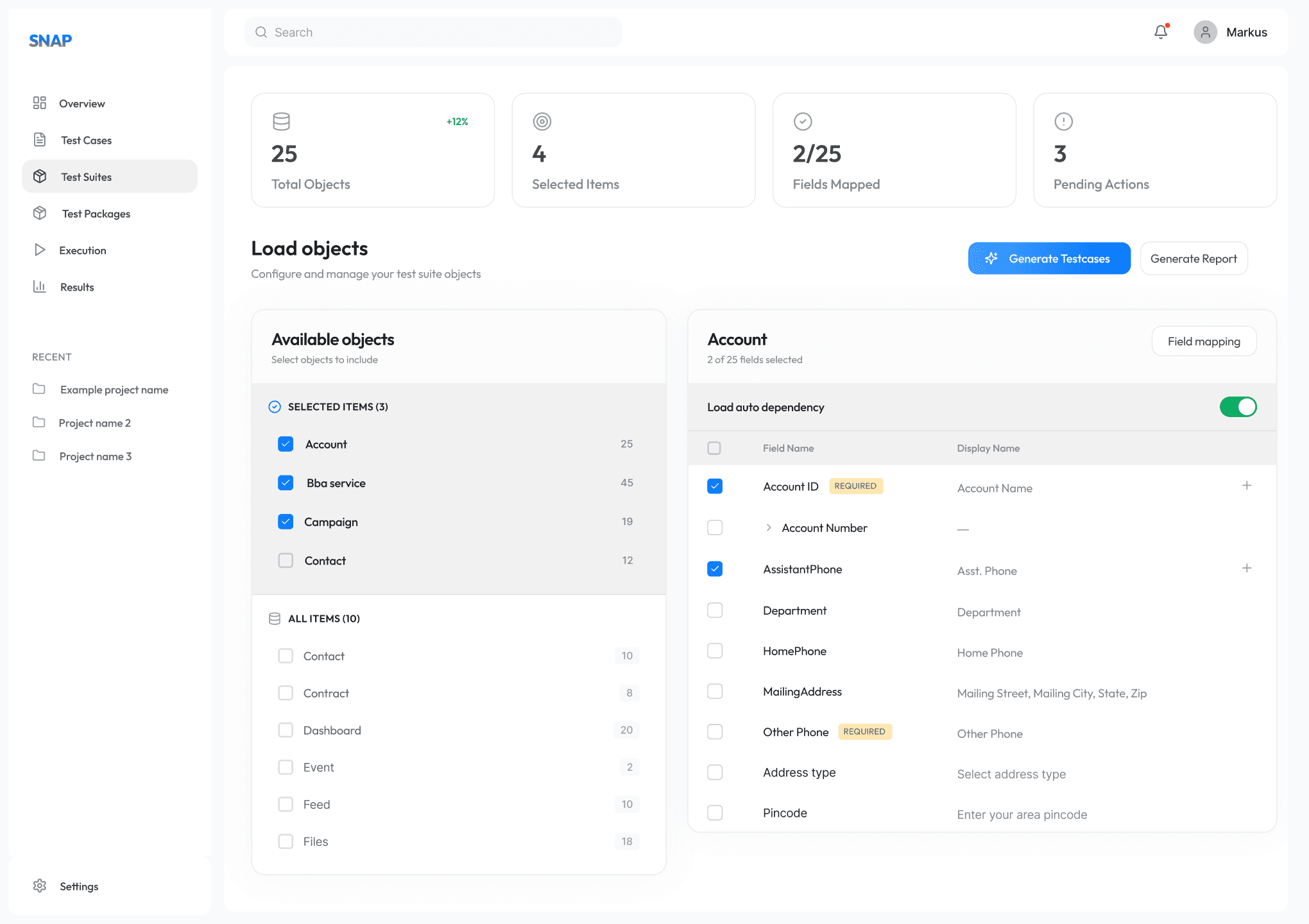The width and height of the screenshot is (1309, 924).
Task: Click the Results bar chart icon
Action: (x=40, y=287)
